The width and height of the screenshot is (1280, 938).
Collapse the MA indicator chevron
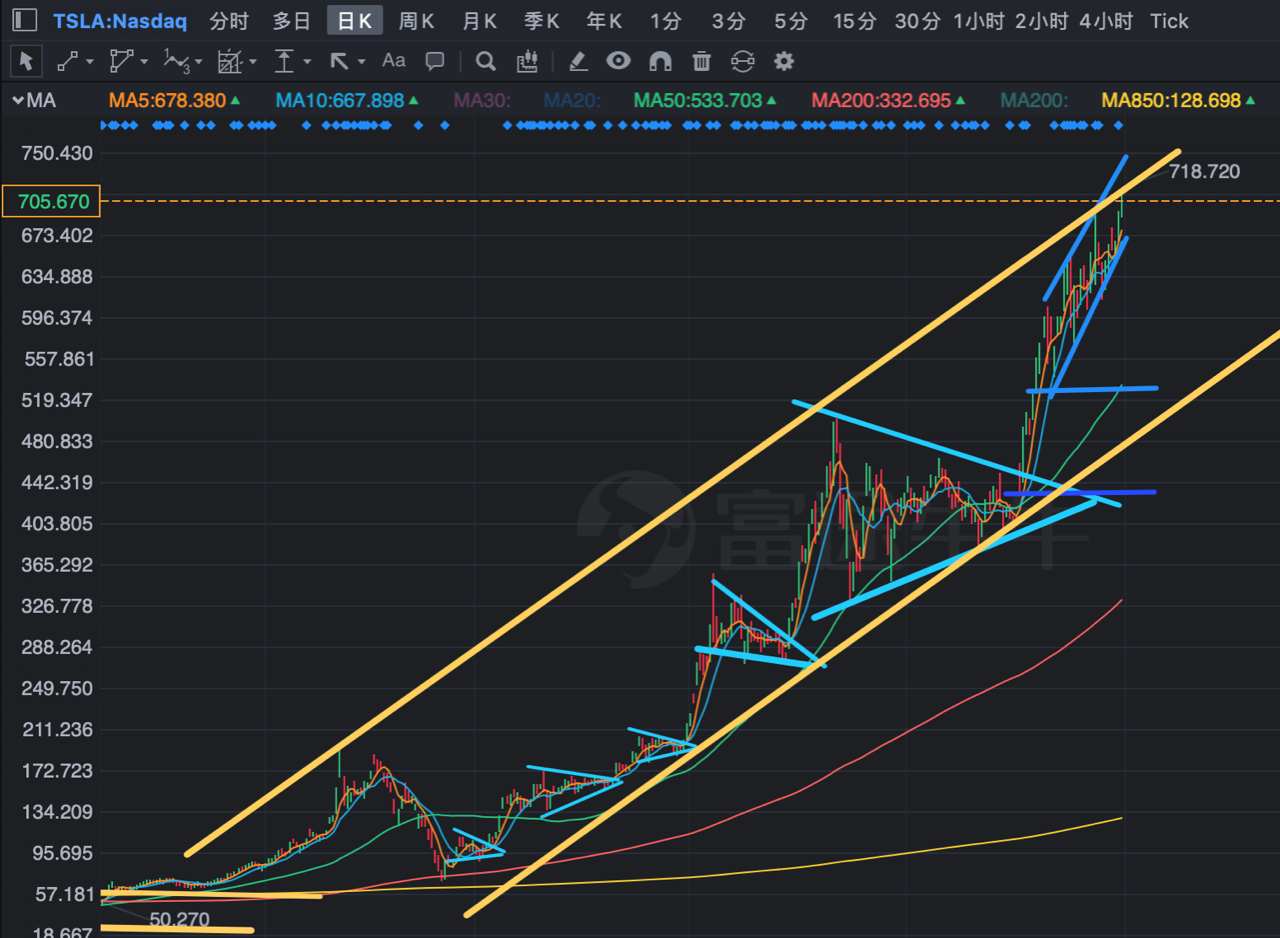coord(17,101)
